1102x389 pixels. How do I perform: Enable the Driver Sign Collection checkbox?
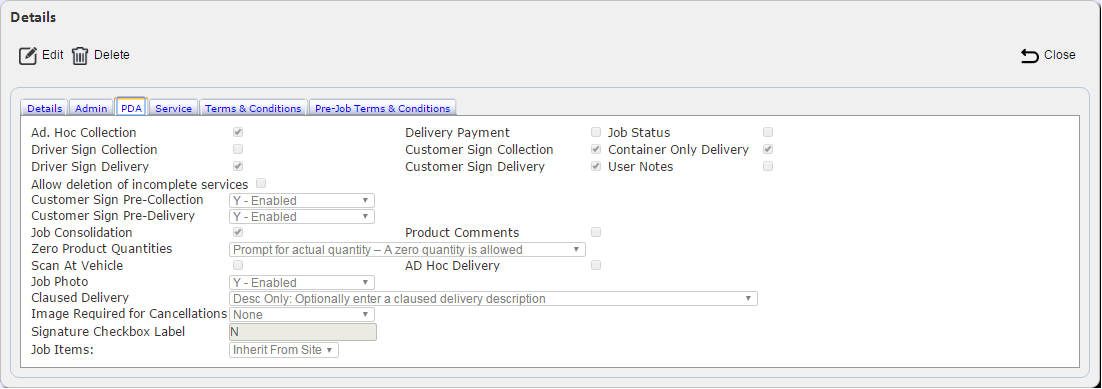(x=238, y=149)
